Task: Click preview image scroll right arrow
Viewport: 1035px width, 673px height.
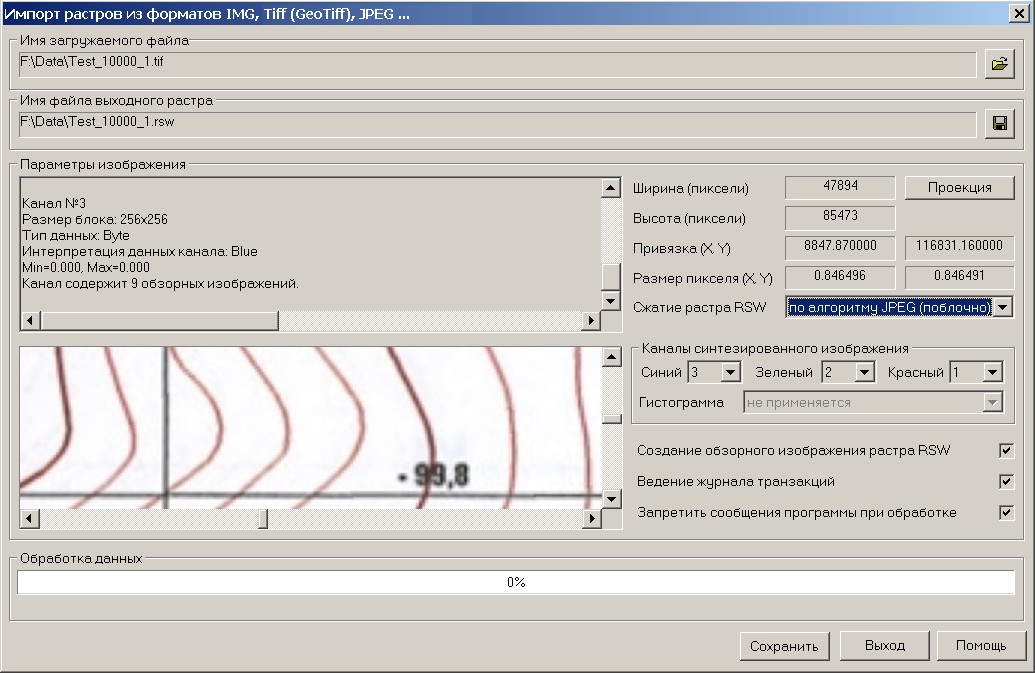Action: coord(591,519)
